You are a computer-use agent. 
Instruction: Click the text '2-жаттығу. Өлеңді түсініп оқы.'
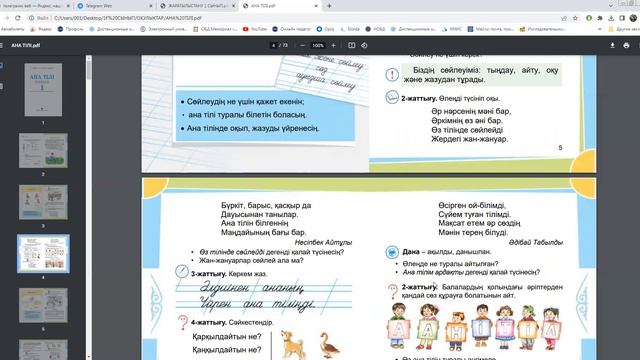(x=450, y=98)
